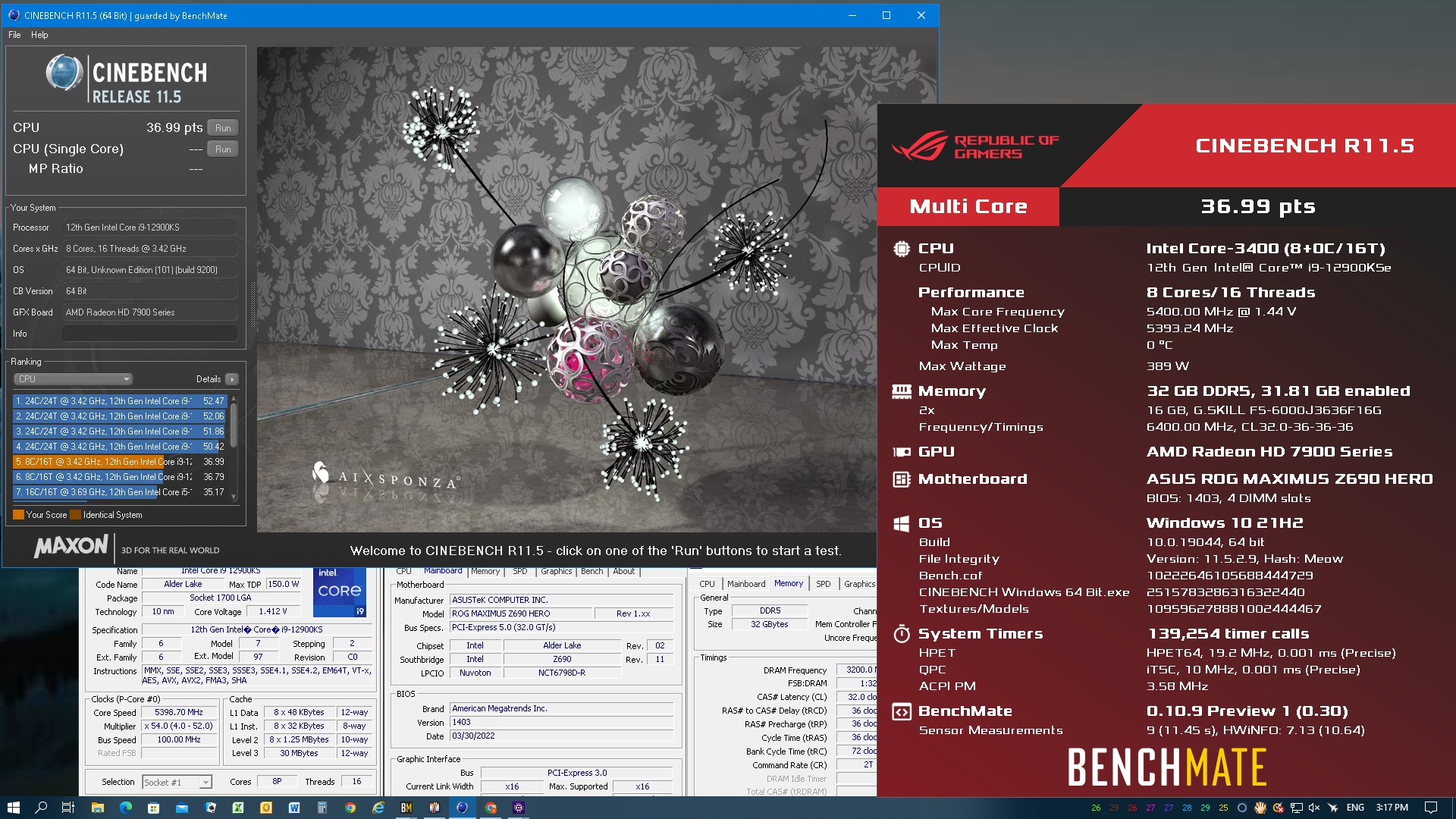Open Excel from taskbar
Image resolution: width=1456 pixels, height=819 pixels.
coord(238,808)
